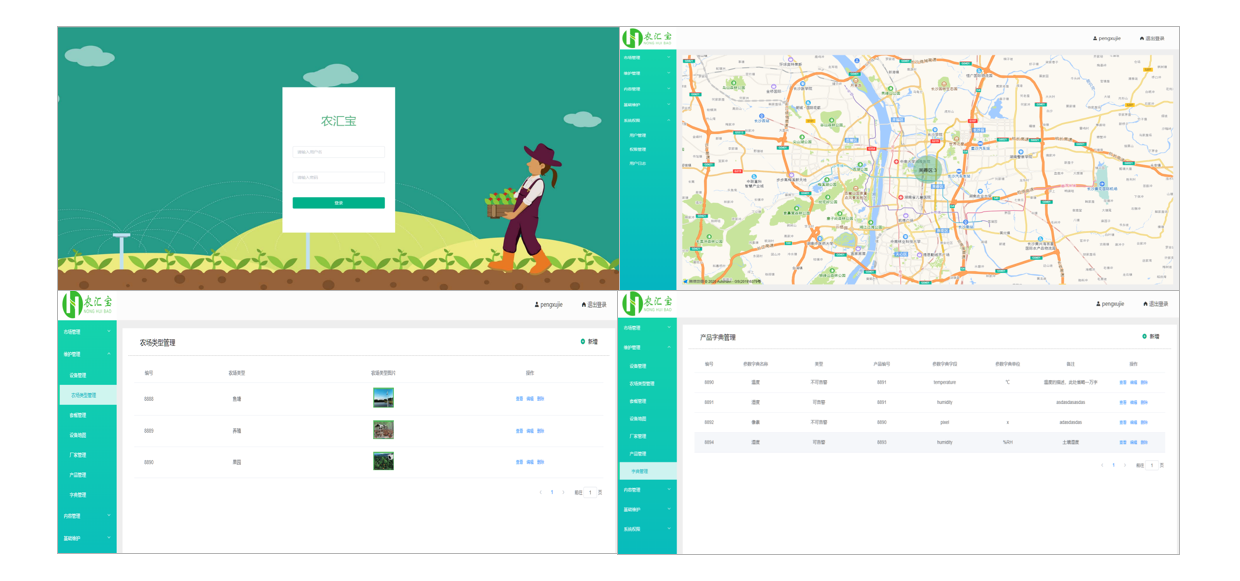The image size is (1240, 581).
Task: Select 产品管理 in the 产品字典管理 page sidebar
Action: (x=638, y=454)
